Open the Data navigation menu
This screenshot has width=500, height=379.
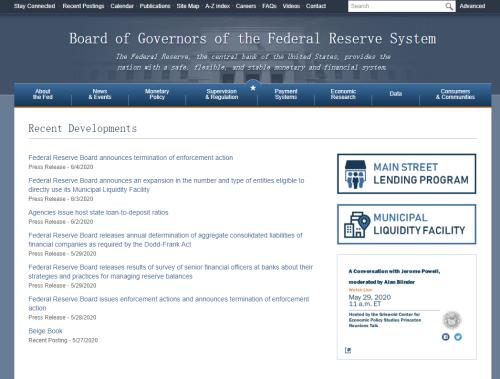pos(396,94)
